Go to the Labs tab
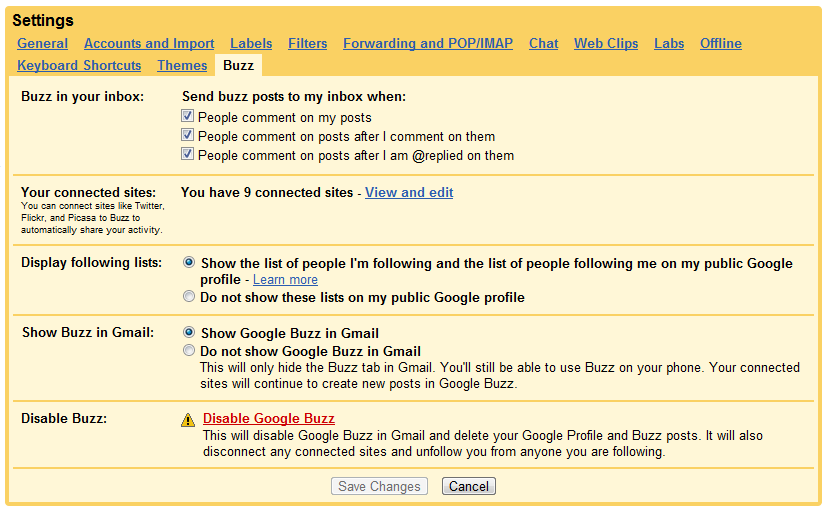The width and height of the screenshot is (827, 510). point(669,44)
